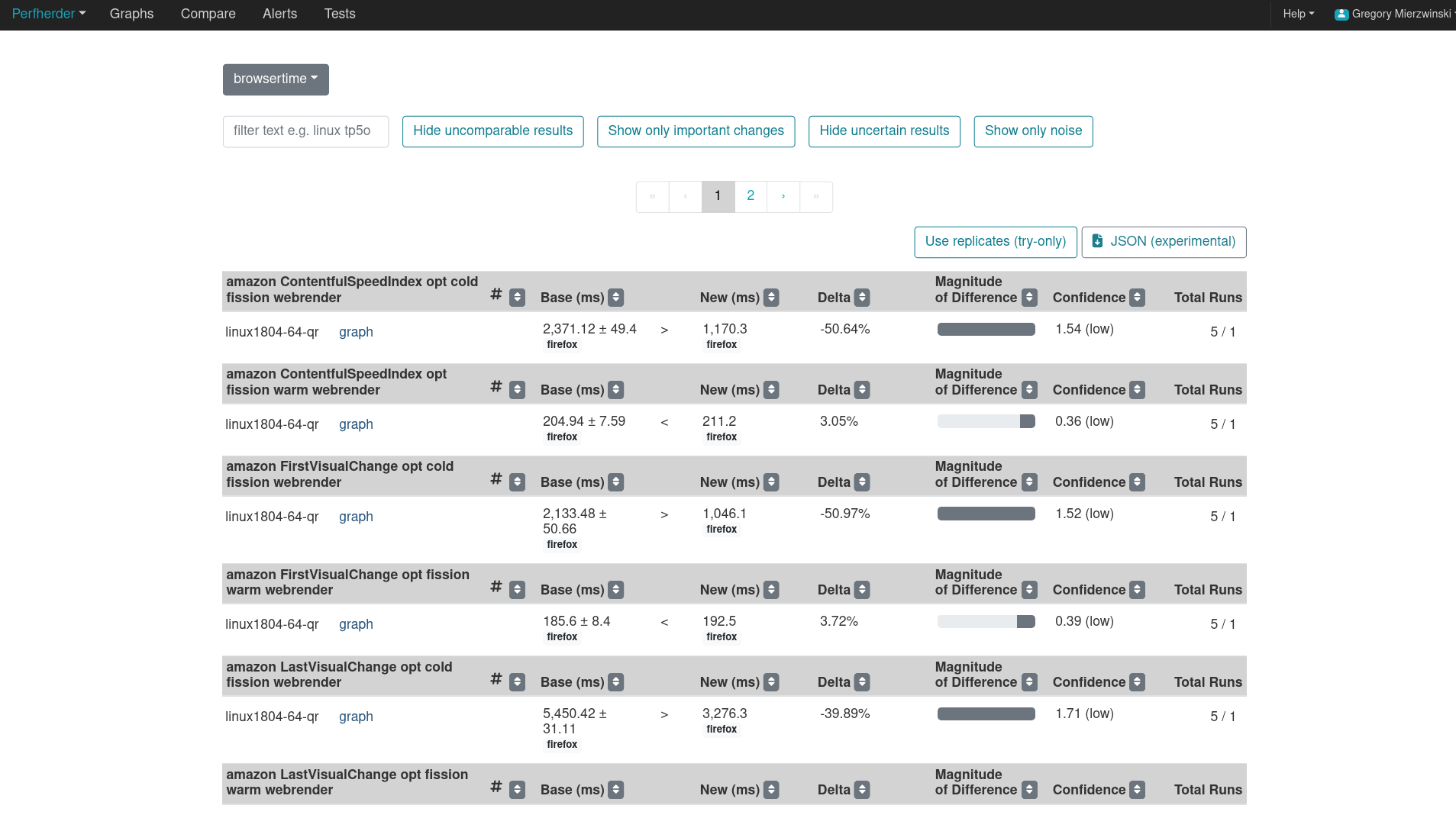Open the browsertime framework dropdown
The height and width of the screenshot is (815, 1456).
[276, 79]
